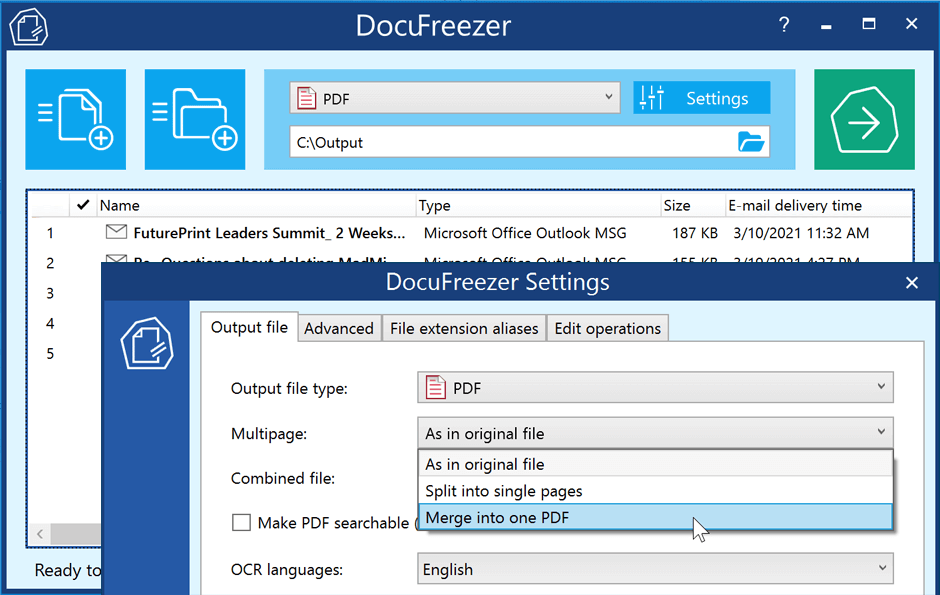
Task: Click row number 5 in file list
Action: (x=50, y=354)
